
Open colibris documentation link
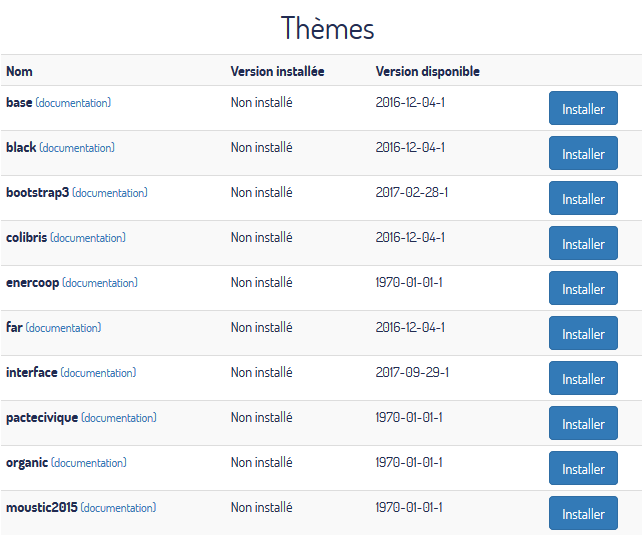88,238
